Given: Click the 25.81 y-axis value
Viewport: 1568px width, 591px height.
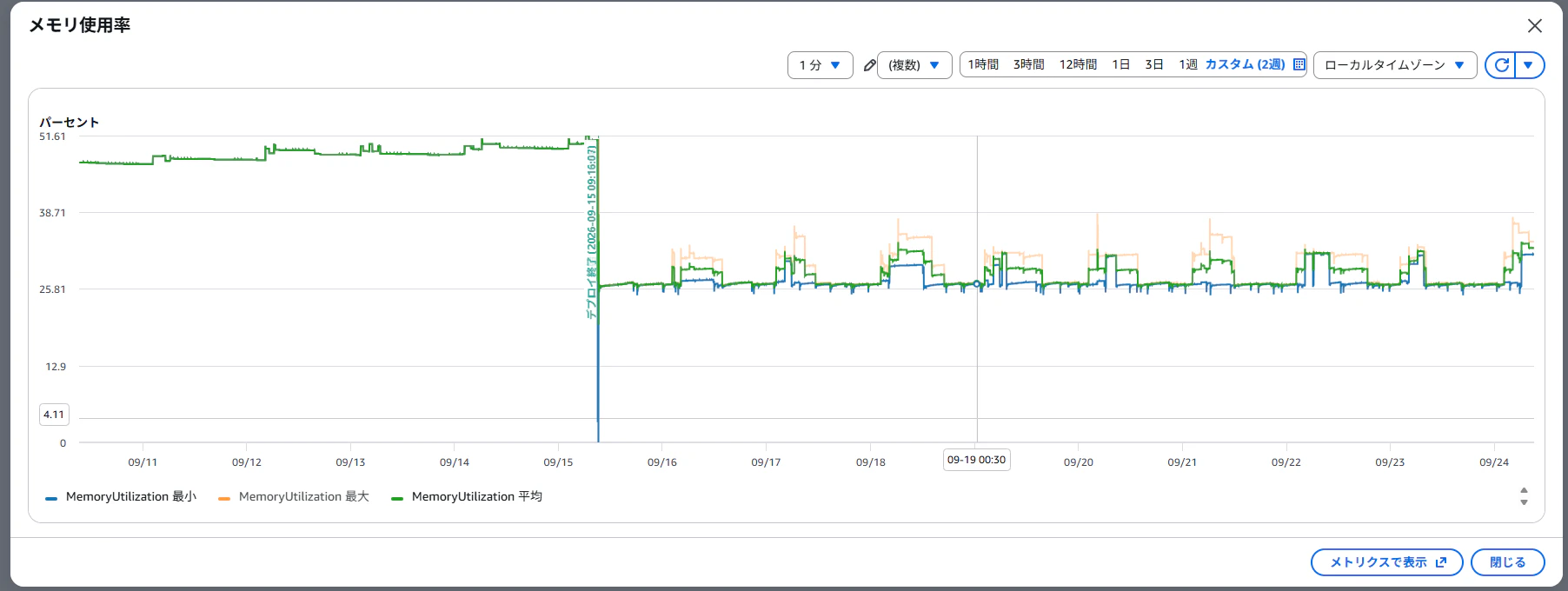Looking at the screenshot, I should 52,289.
